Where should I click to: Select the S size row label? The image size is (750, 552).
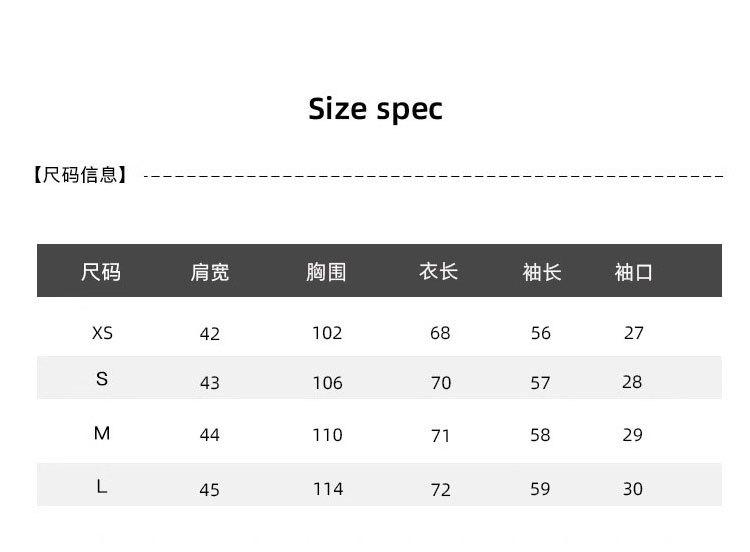click(102, 379)
